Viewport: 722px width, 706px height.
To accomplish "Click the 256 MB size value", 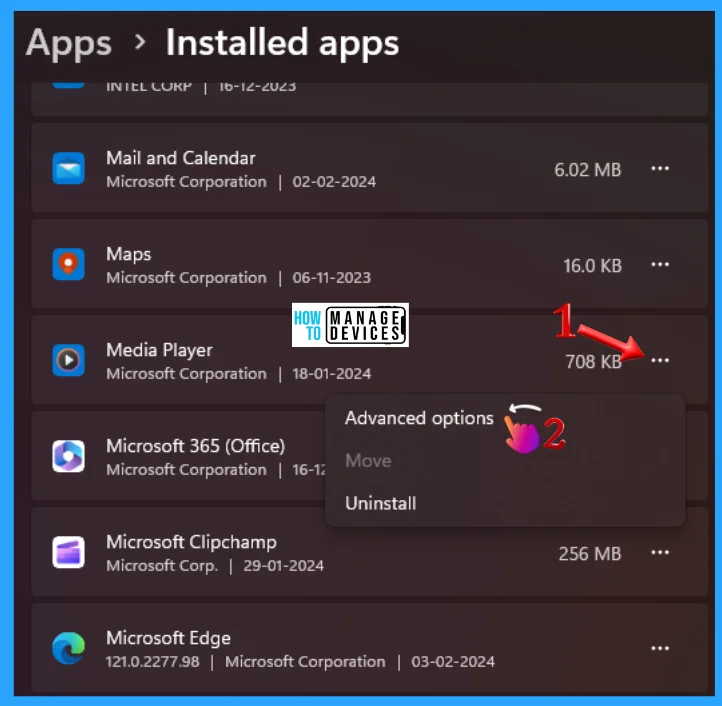I will tap(590, 554).
